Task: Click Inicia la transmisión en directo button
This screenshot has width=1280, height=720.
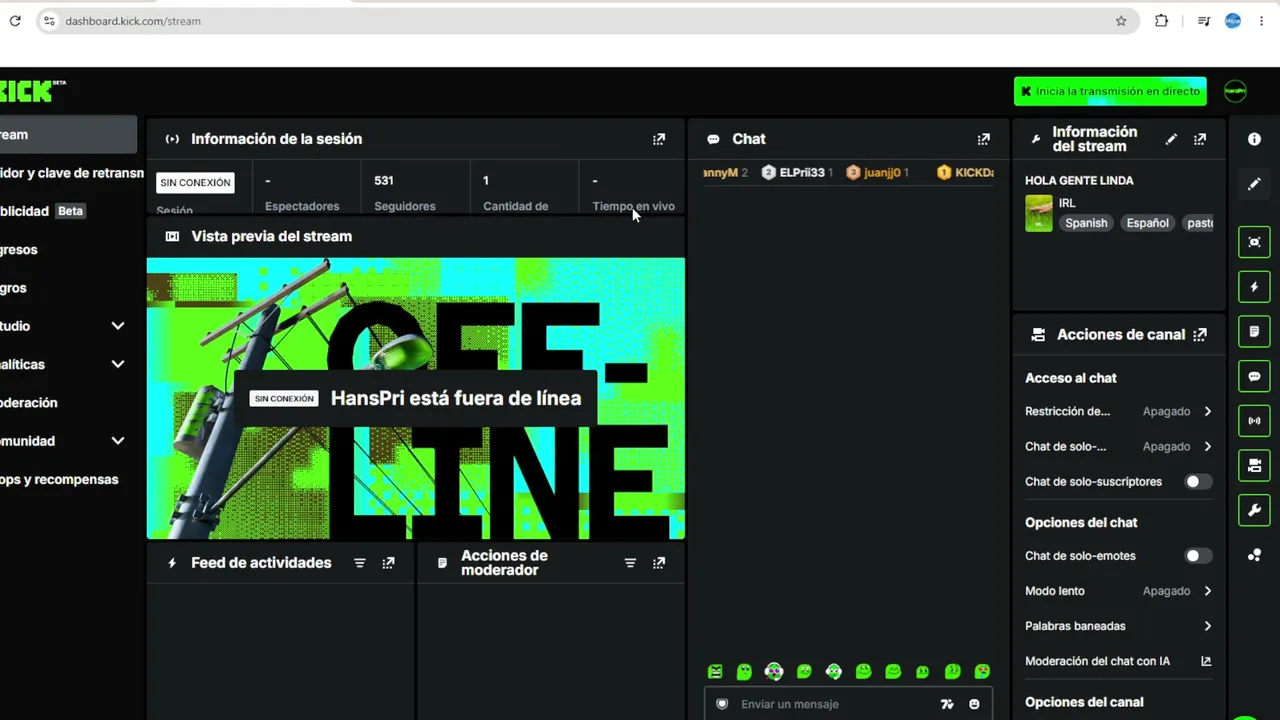Action: [x=1110, y=91]
